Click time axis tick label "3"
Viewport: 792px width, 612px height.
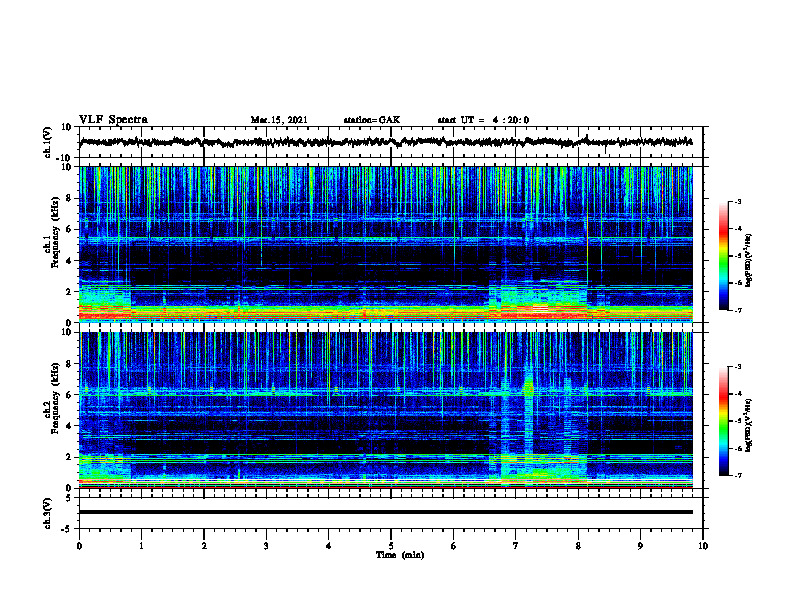266,546
